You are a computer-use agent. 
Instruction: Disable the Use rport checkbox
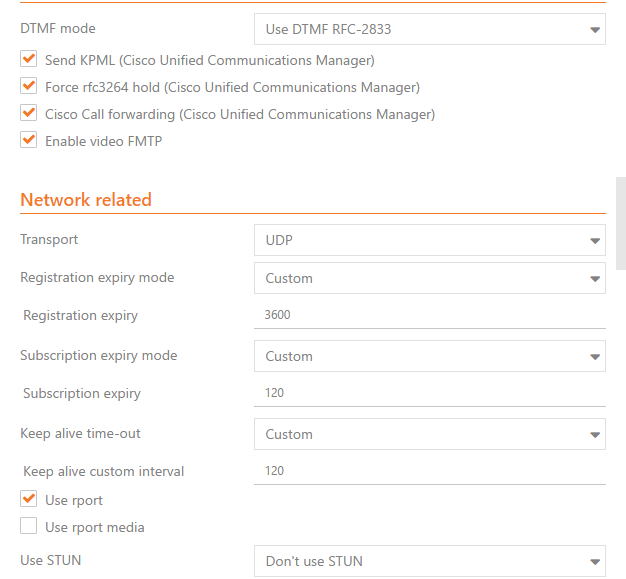(x=29, y=500)
